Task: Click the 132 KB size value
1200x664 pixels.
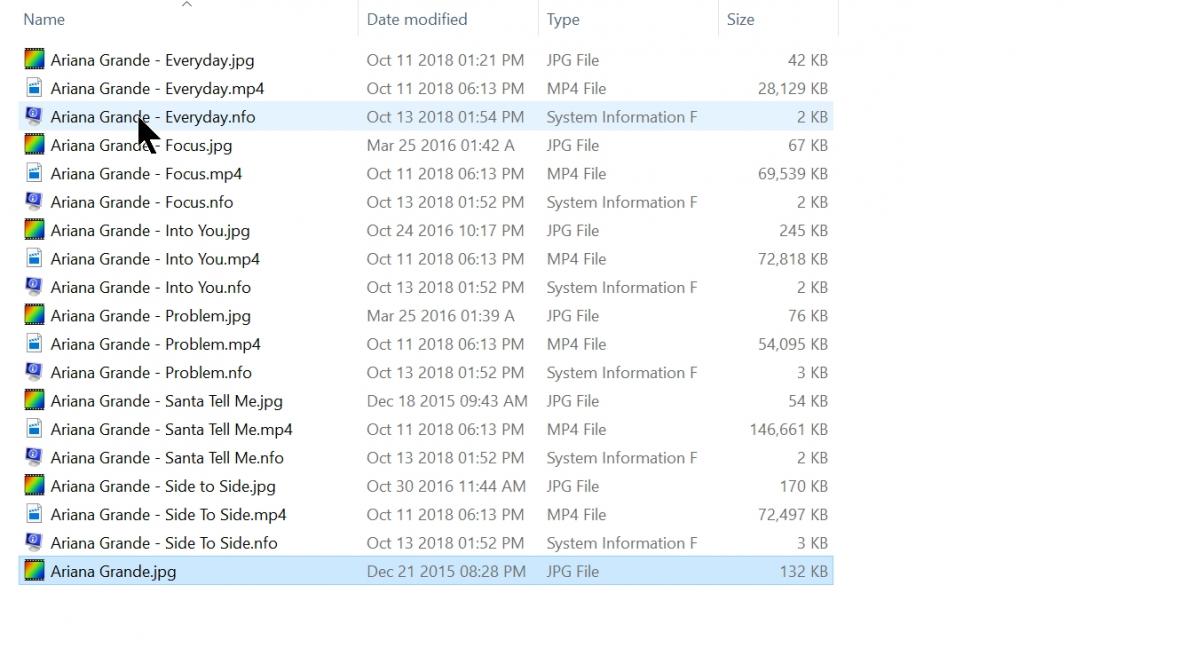Action: 803,571
